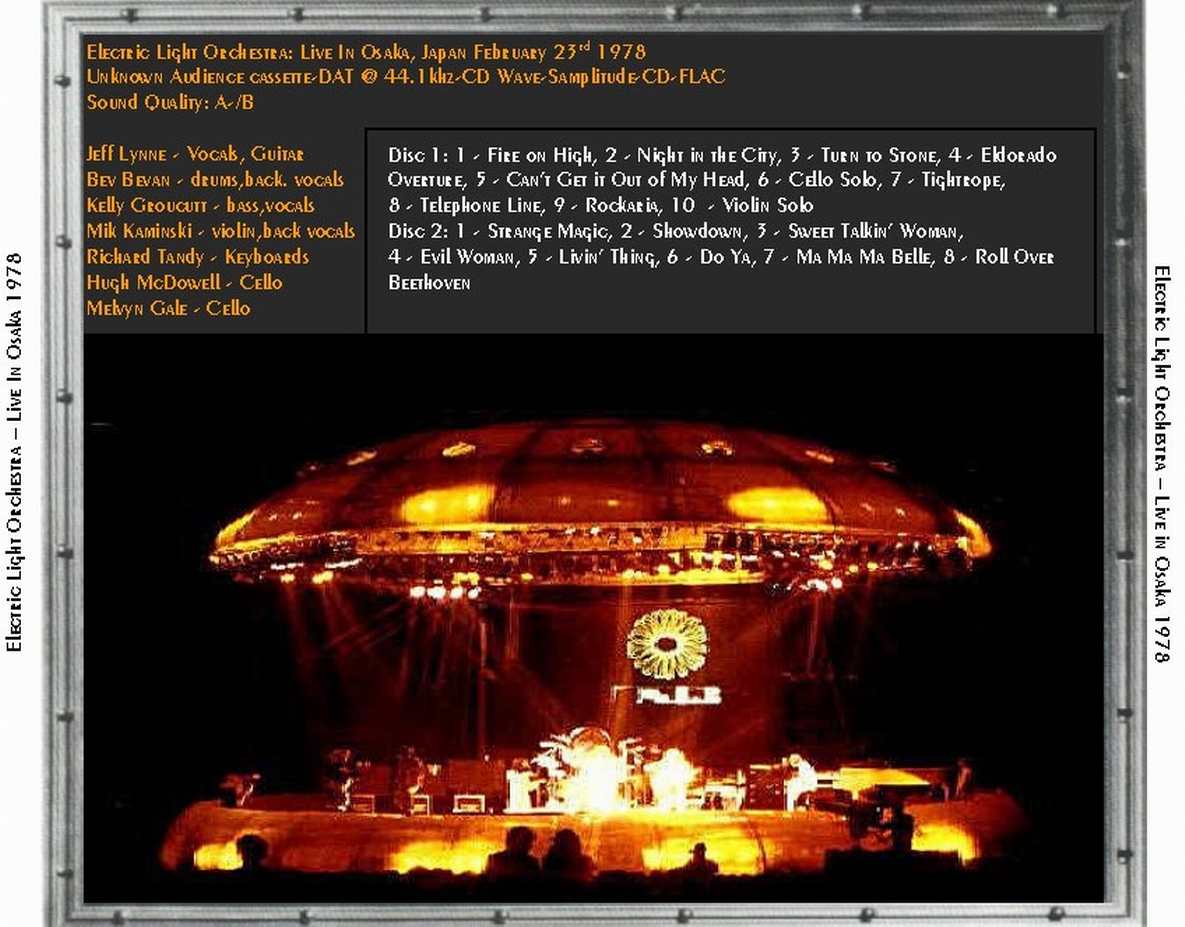This screenshot has height=927, width=1185.
Task: Select 'Jeff Lynne - Vocals, Guitar' line
Action: point(195,154)
